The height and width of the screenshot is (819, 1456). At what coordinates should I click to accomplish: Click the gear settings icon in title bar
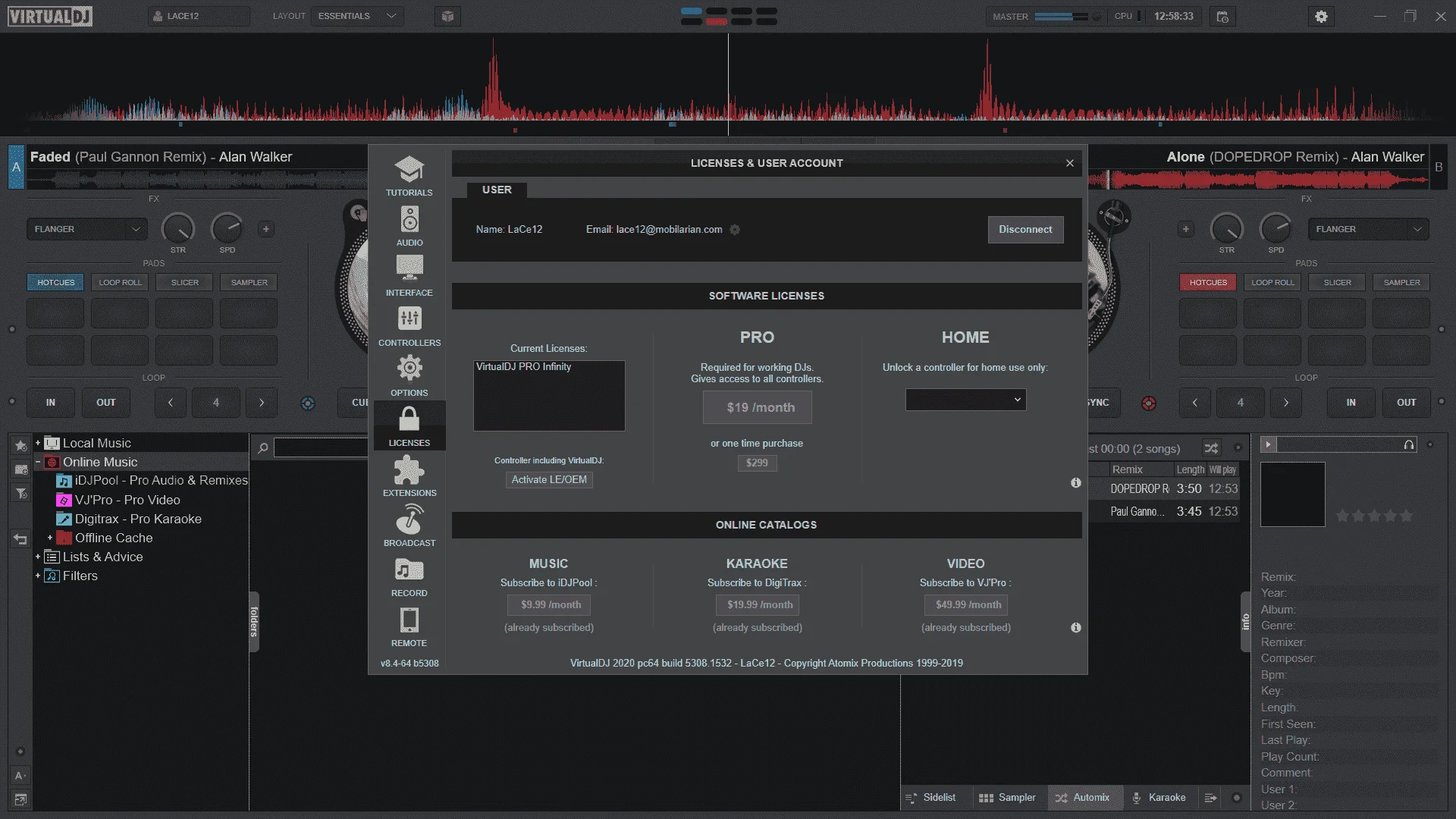[1321, 16]
